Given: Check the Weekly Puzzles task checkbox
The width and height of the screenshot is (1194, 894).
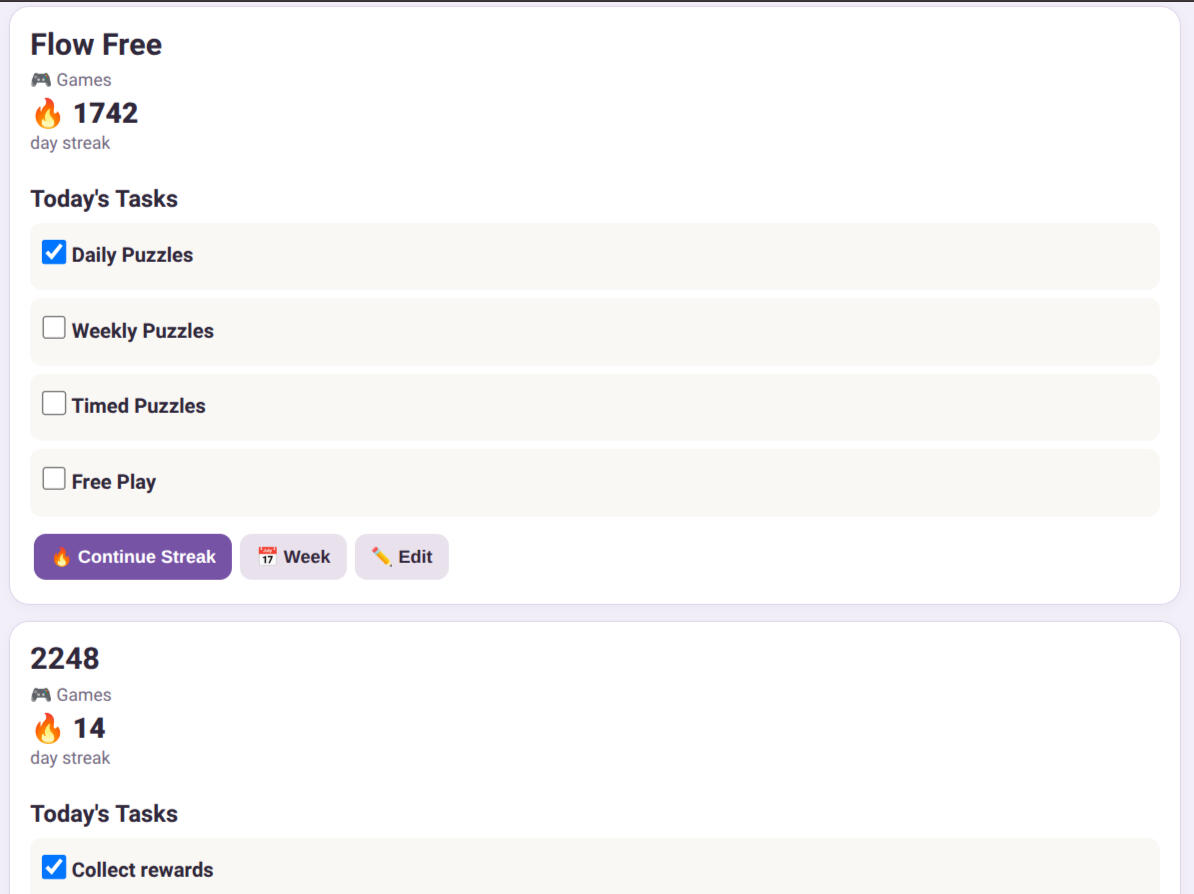Looking at the screenshot, I should 53,327.
